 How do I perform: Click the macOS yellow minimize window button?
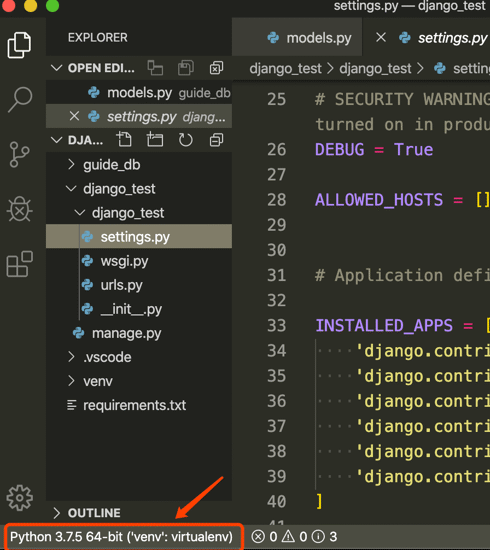point(31,6)
